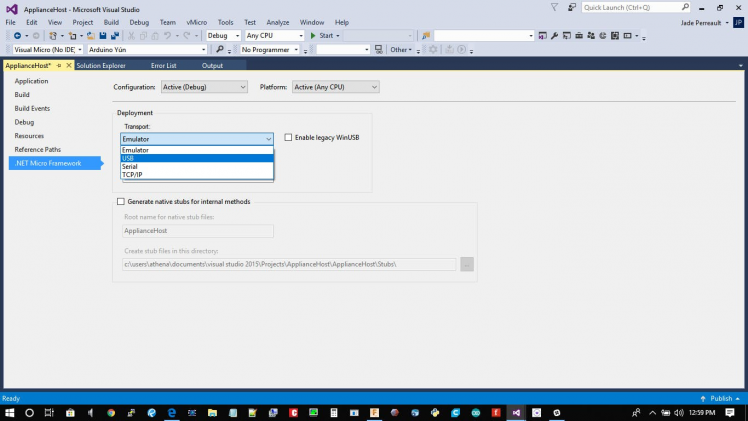748x421 pixels.
Task: Open Visual Studio from the Windows taskbar
Action: point(516,412)
